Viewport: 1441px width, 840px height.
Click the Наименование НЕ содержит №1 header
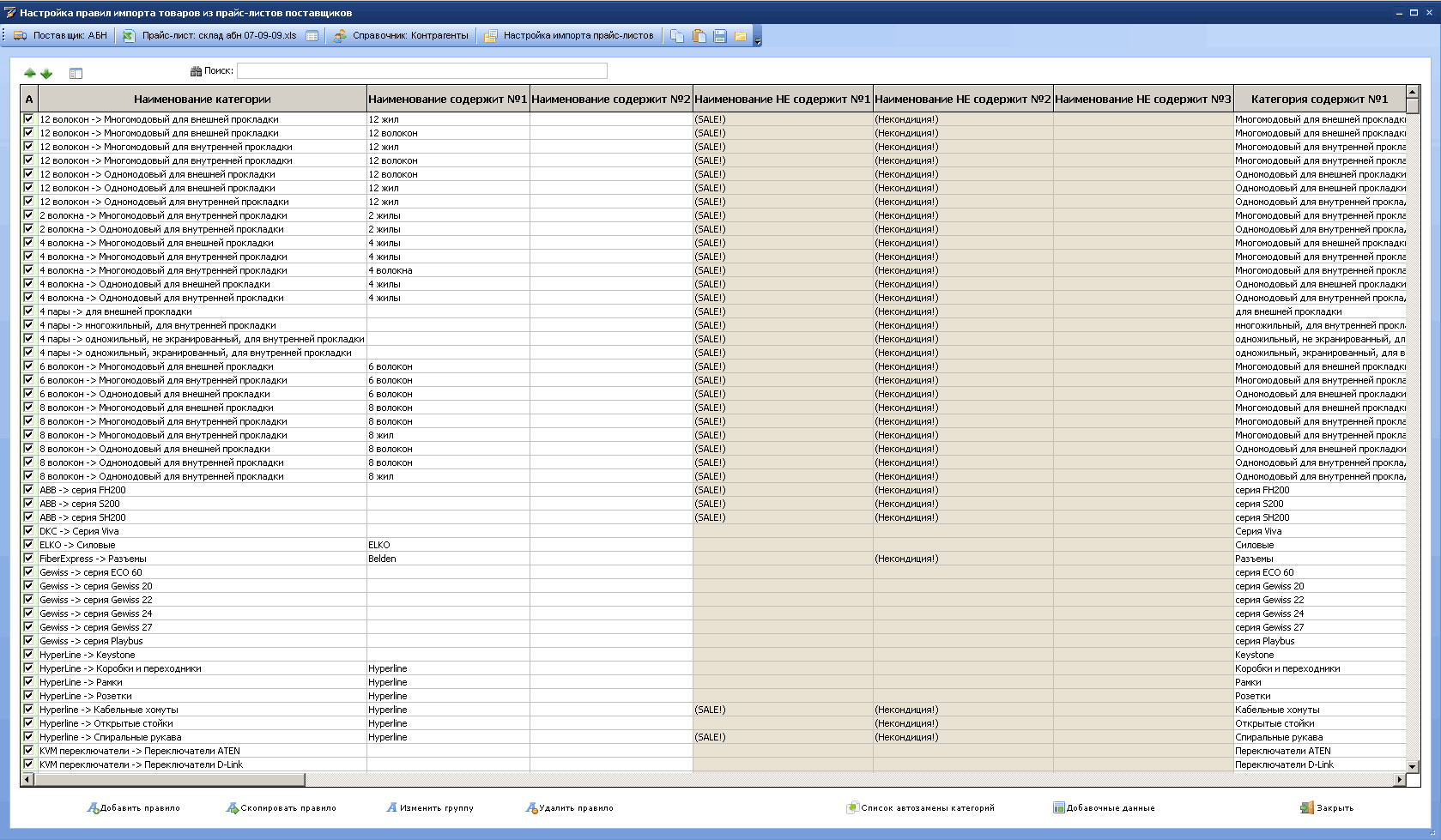[x=783, y=99]
